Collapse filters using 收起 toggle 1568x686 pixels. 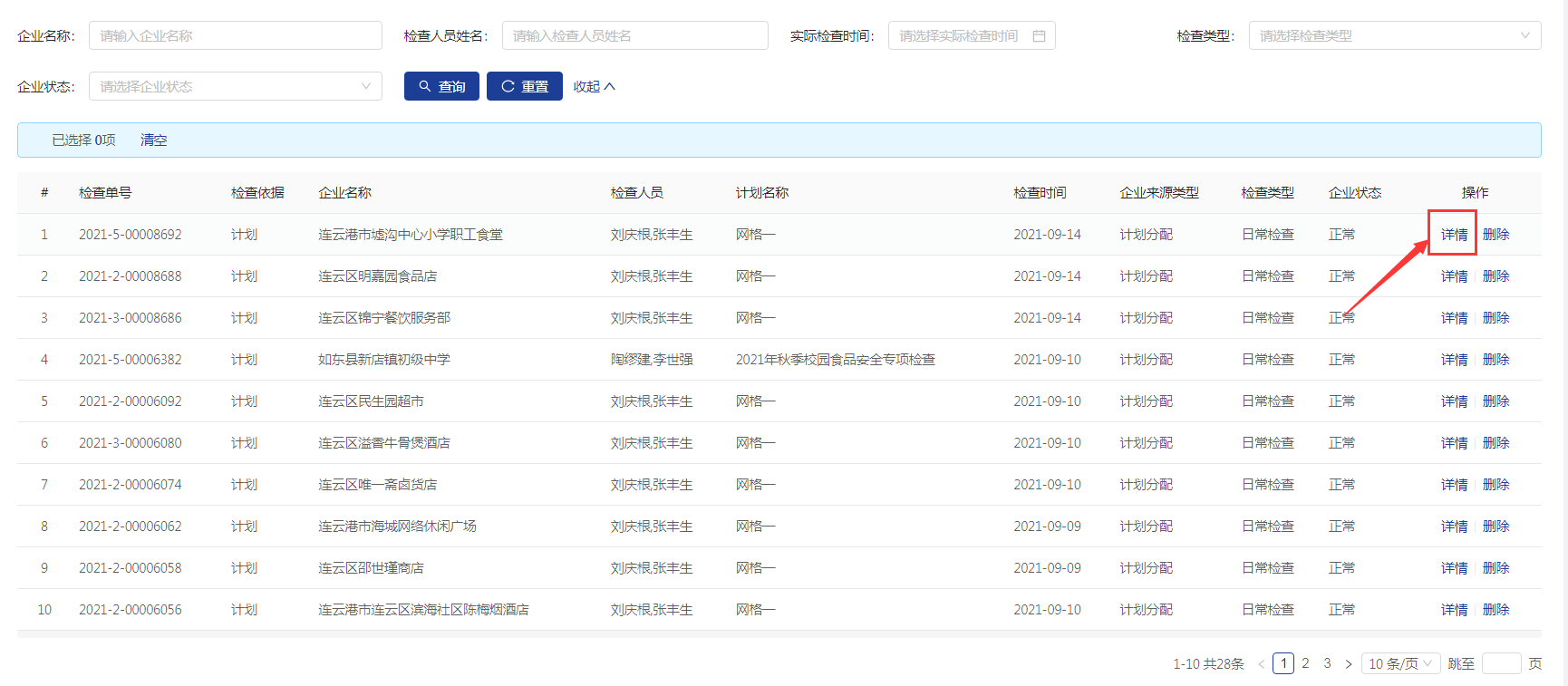594,87
